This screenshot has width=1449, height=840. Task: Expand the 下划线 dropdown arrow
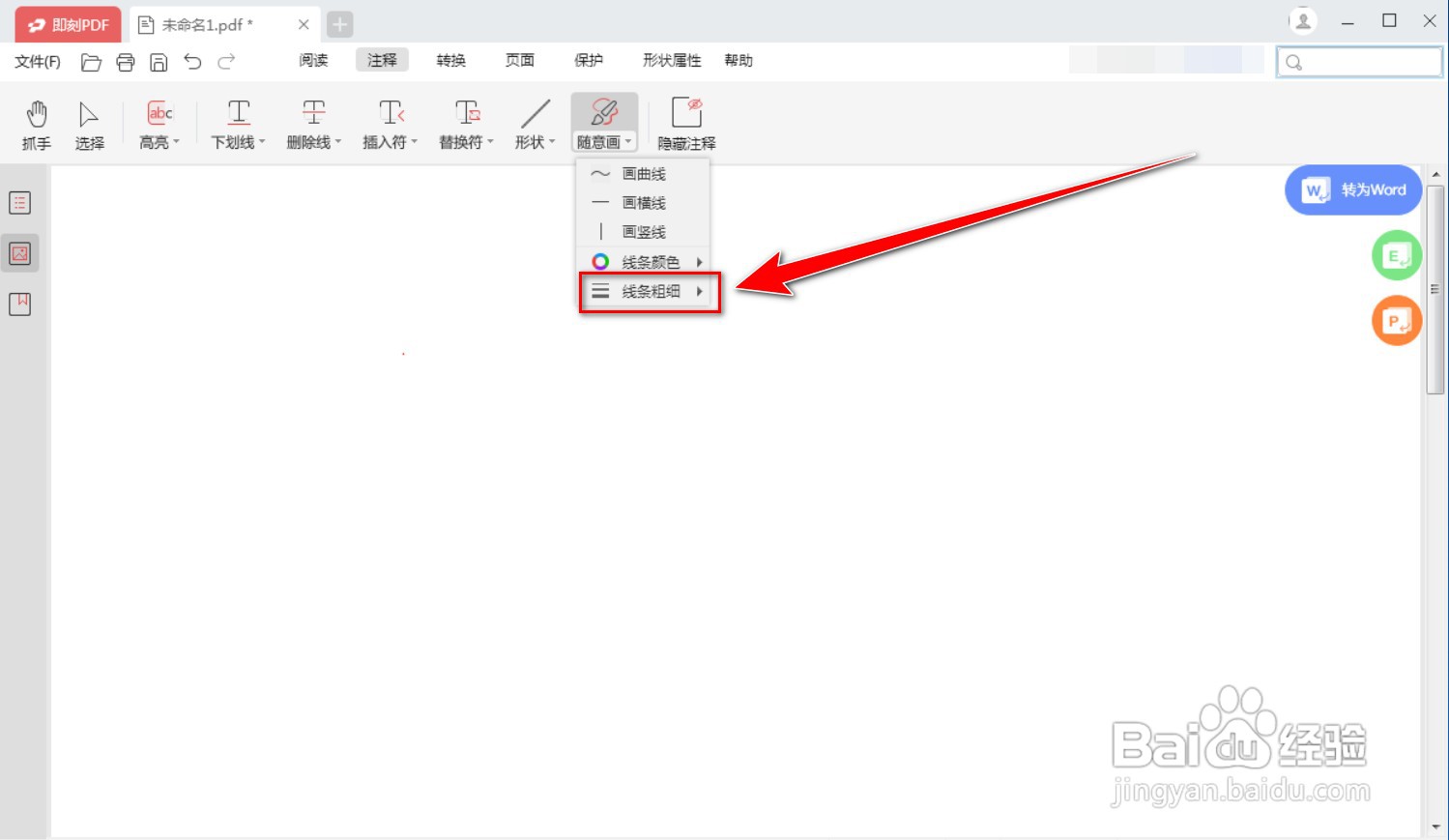[x=262, y=142]
